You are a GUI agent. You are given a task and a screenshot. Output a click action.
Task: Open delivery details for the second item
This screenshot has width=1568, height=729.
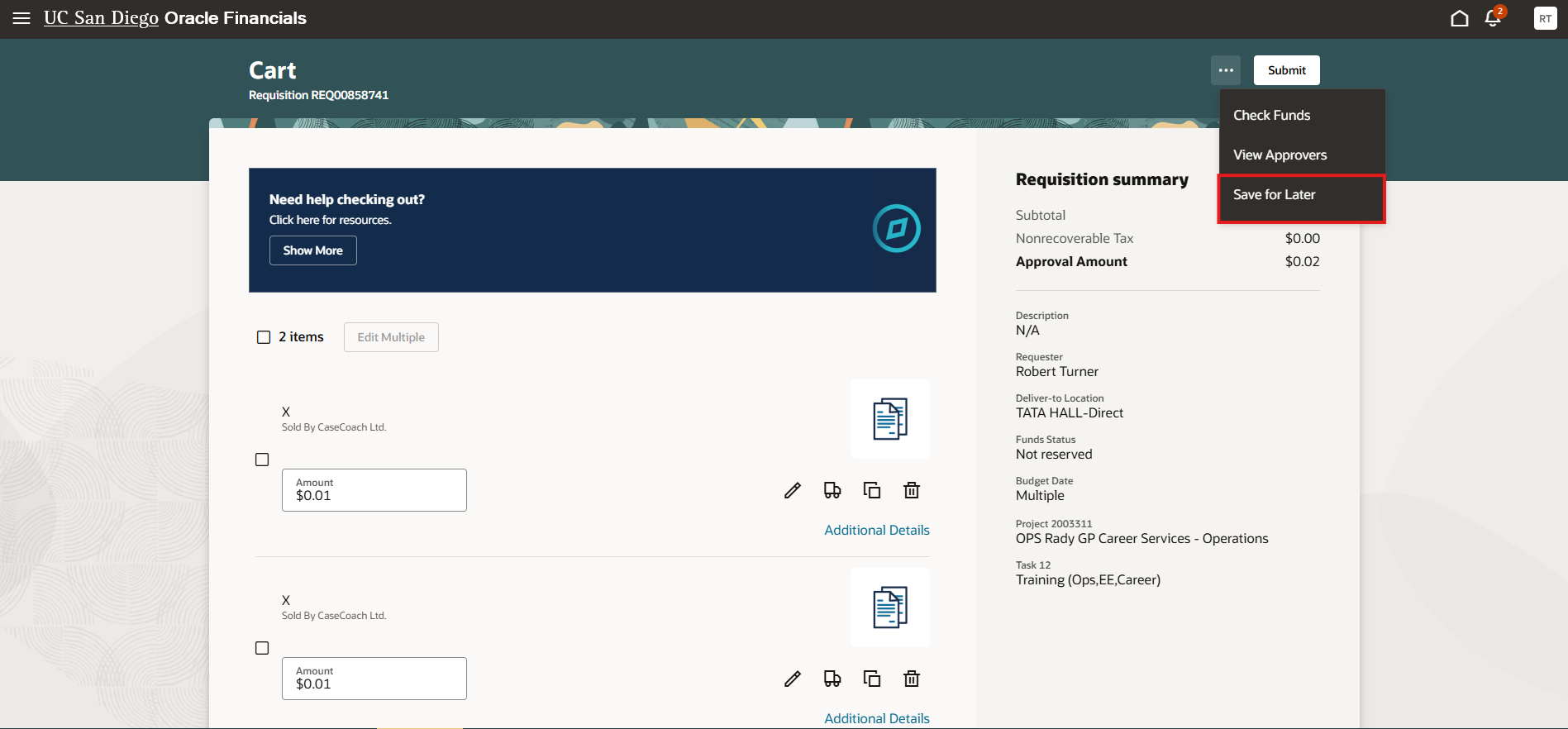(x=832, y=679)
